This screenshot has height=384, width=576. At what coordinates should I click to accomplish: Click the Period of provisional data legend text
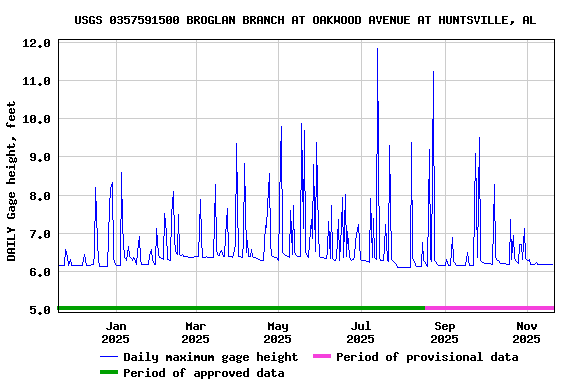point(427,357)
